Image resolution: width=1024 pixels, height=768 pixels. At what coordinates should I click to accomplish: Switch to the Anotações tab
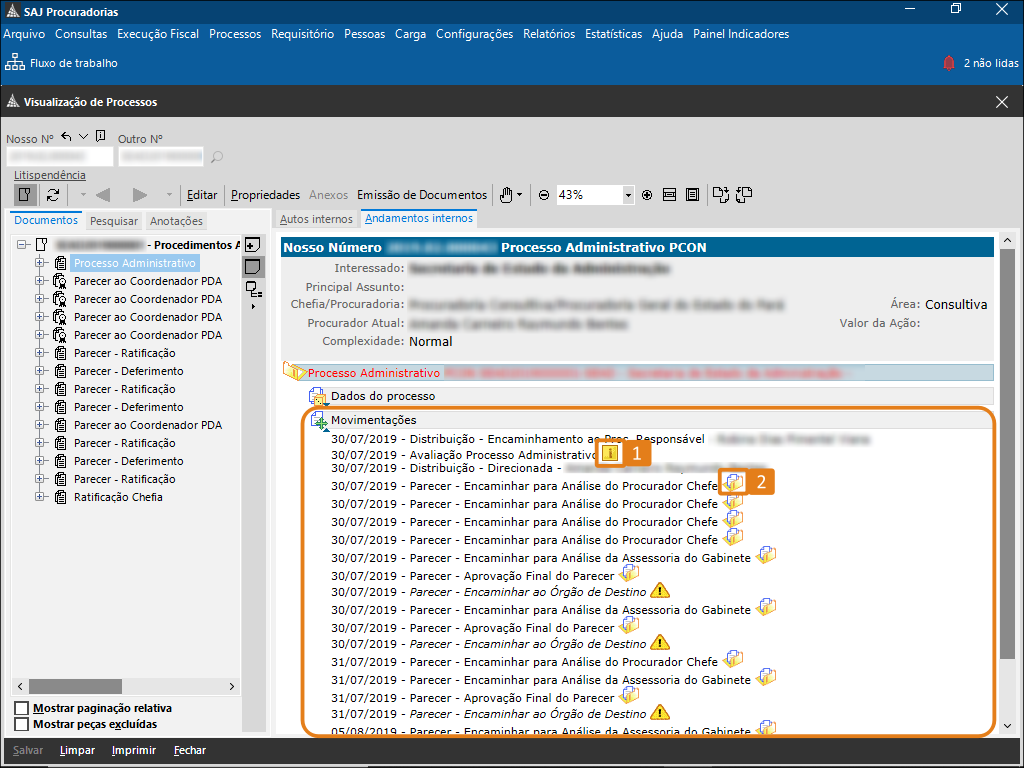coord(176,221)
